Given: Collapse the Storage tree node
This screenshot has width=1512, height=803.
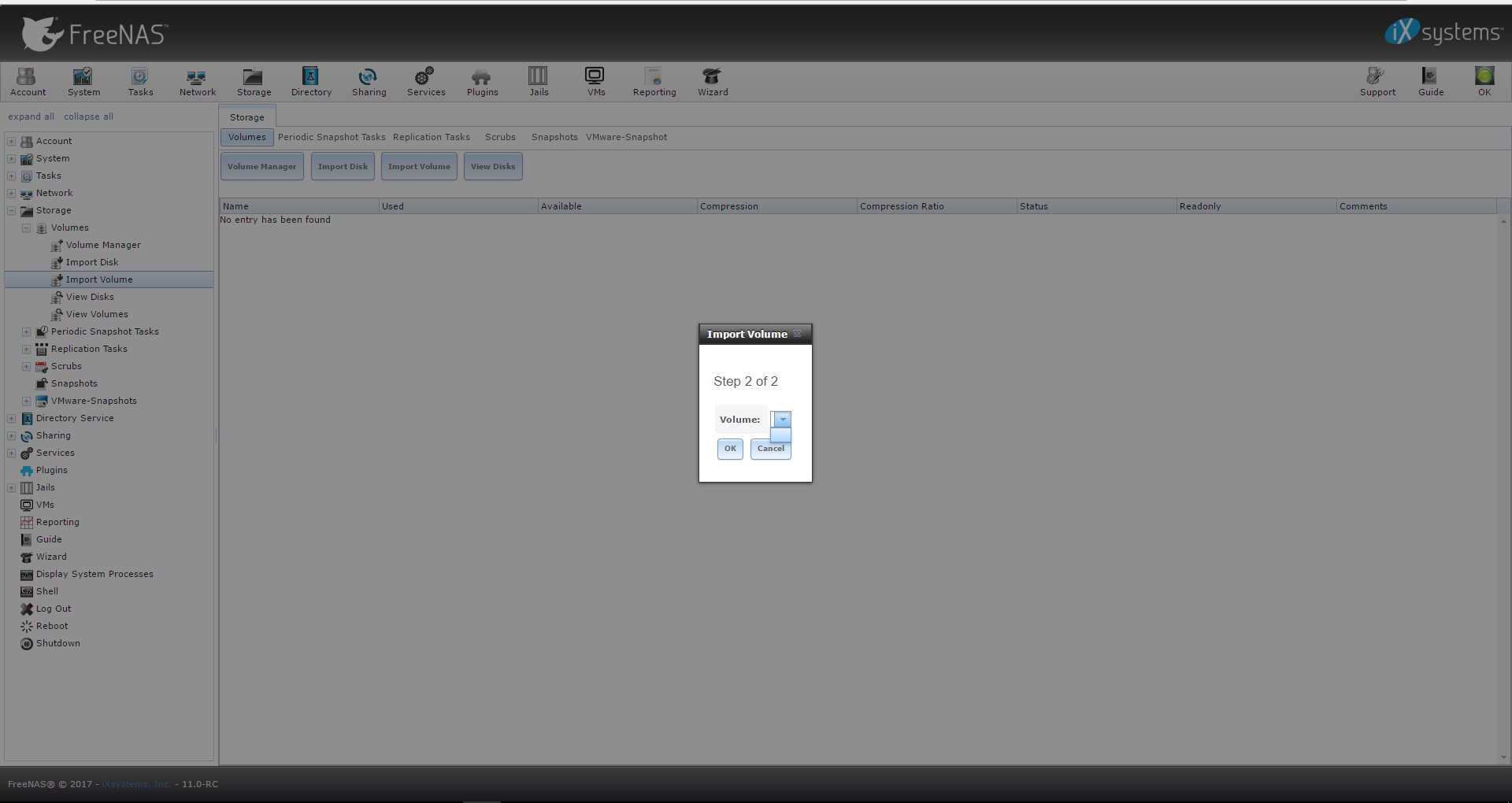Looking at the screenshot, I should click(x=11, y=210).
